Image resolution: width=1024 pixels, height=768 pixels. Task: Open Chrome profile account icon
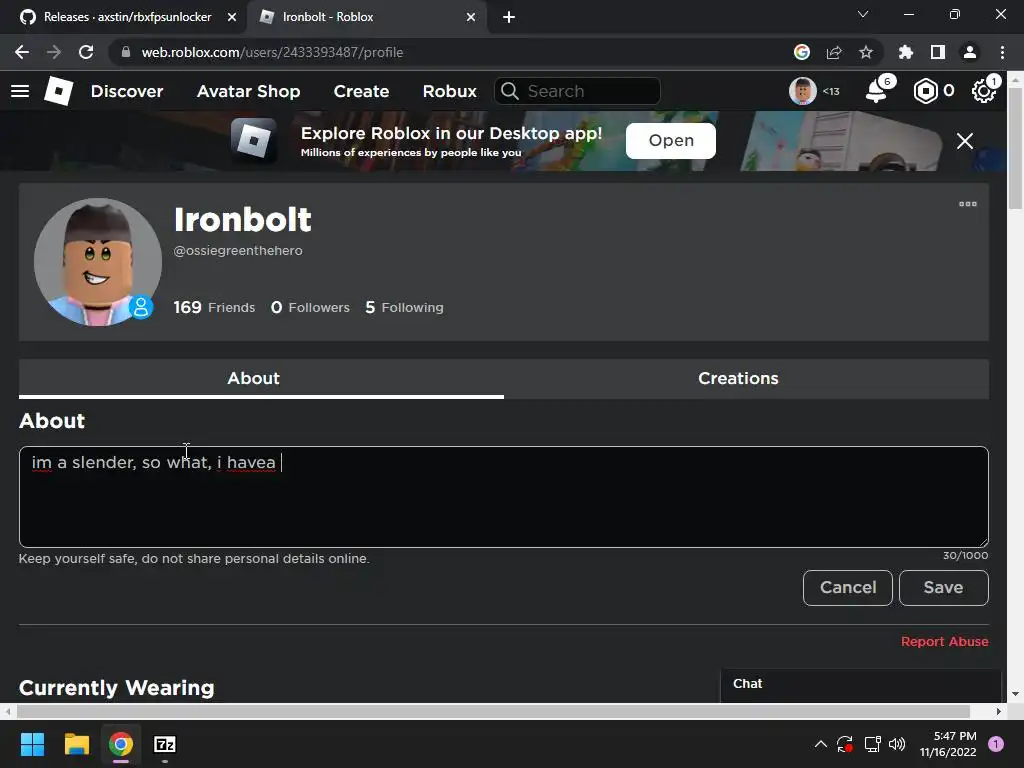pyautogui.click(x=970, y=52)
